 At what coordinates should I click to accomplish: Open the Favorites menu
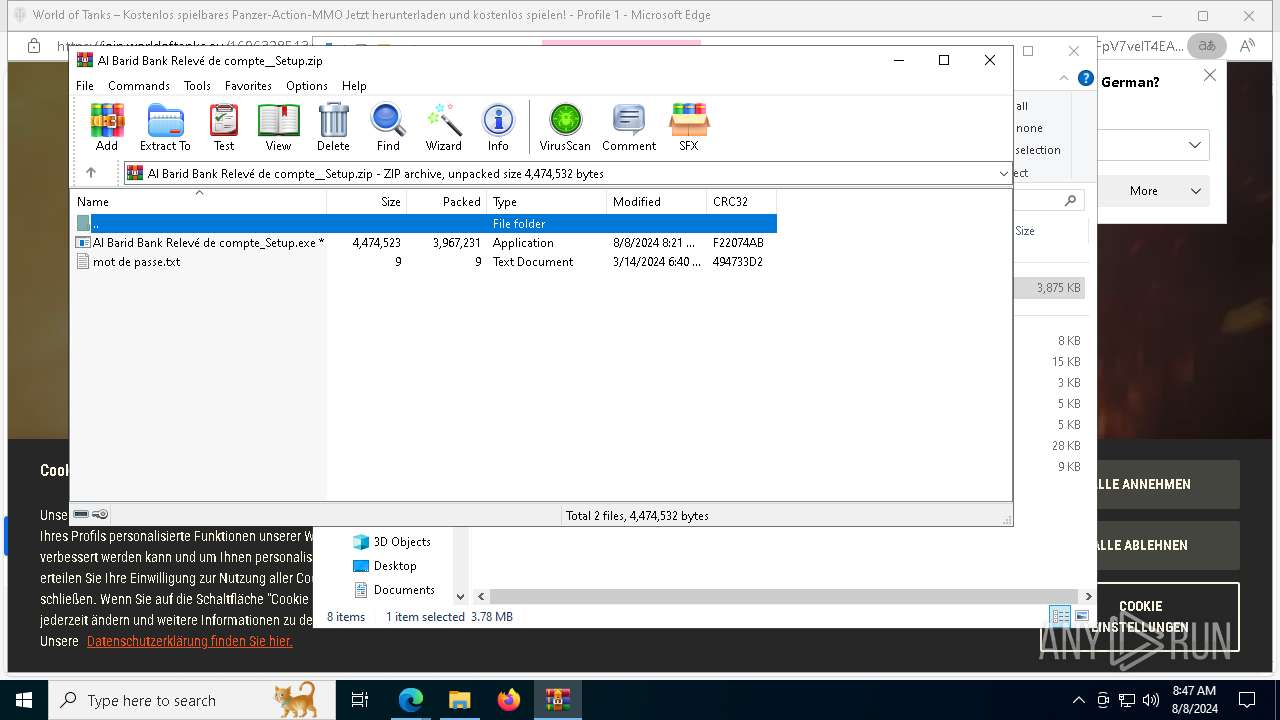pyautogui.click(x=248, y=86)
